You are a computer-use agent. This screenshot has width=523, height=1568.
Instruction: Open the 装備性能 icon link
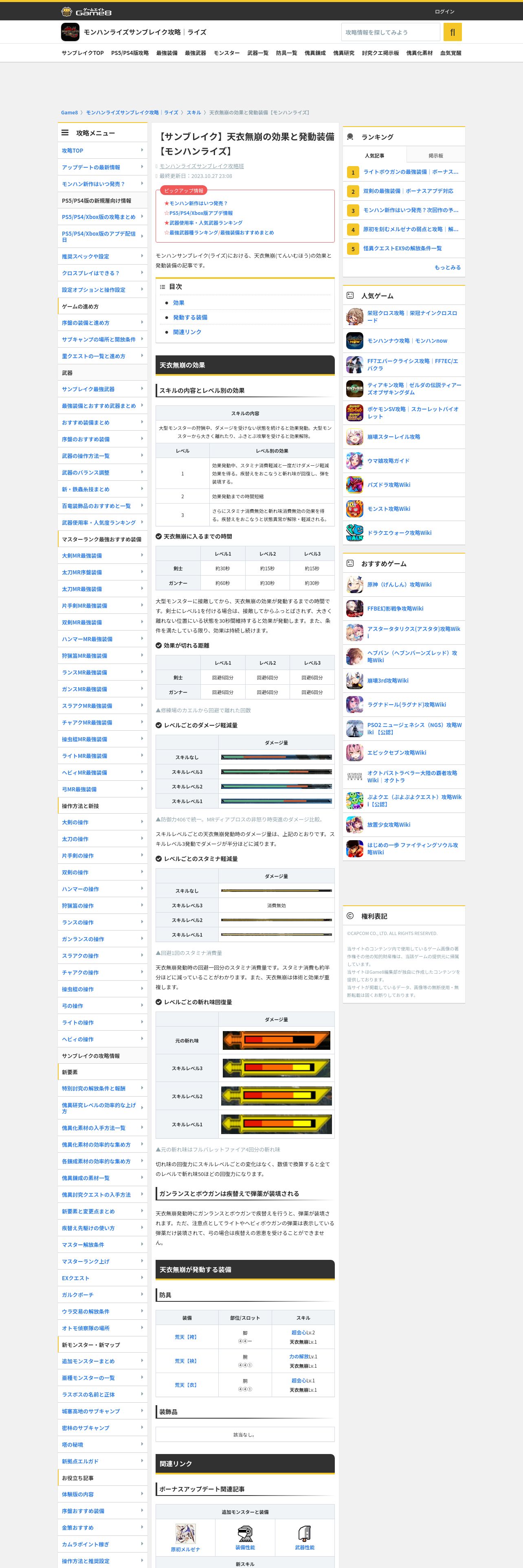pos(245,1534)
